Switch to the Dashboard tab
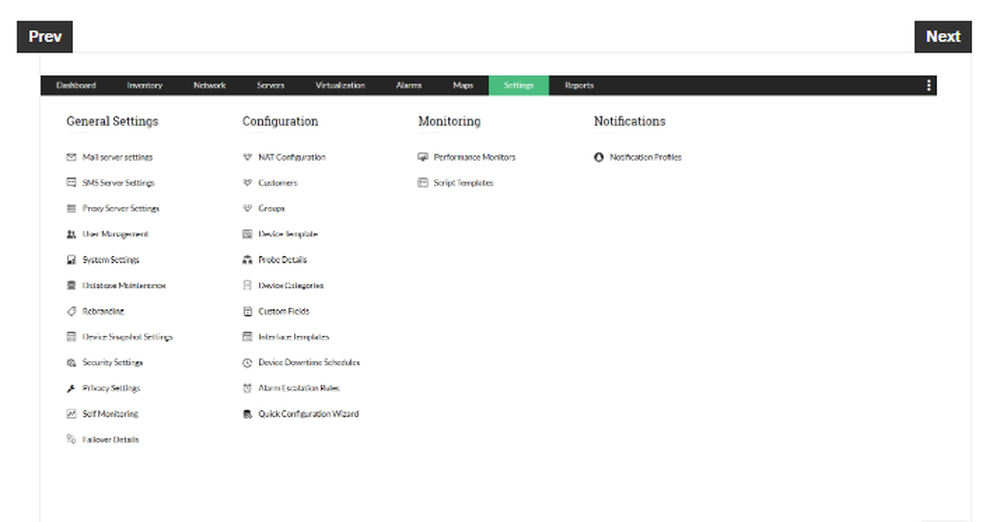This screenshot has height=522, width=1000. 76,86
